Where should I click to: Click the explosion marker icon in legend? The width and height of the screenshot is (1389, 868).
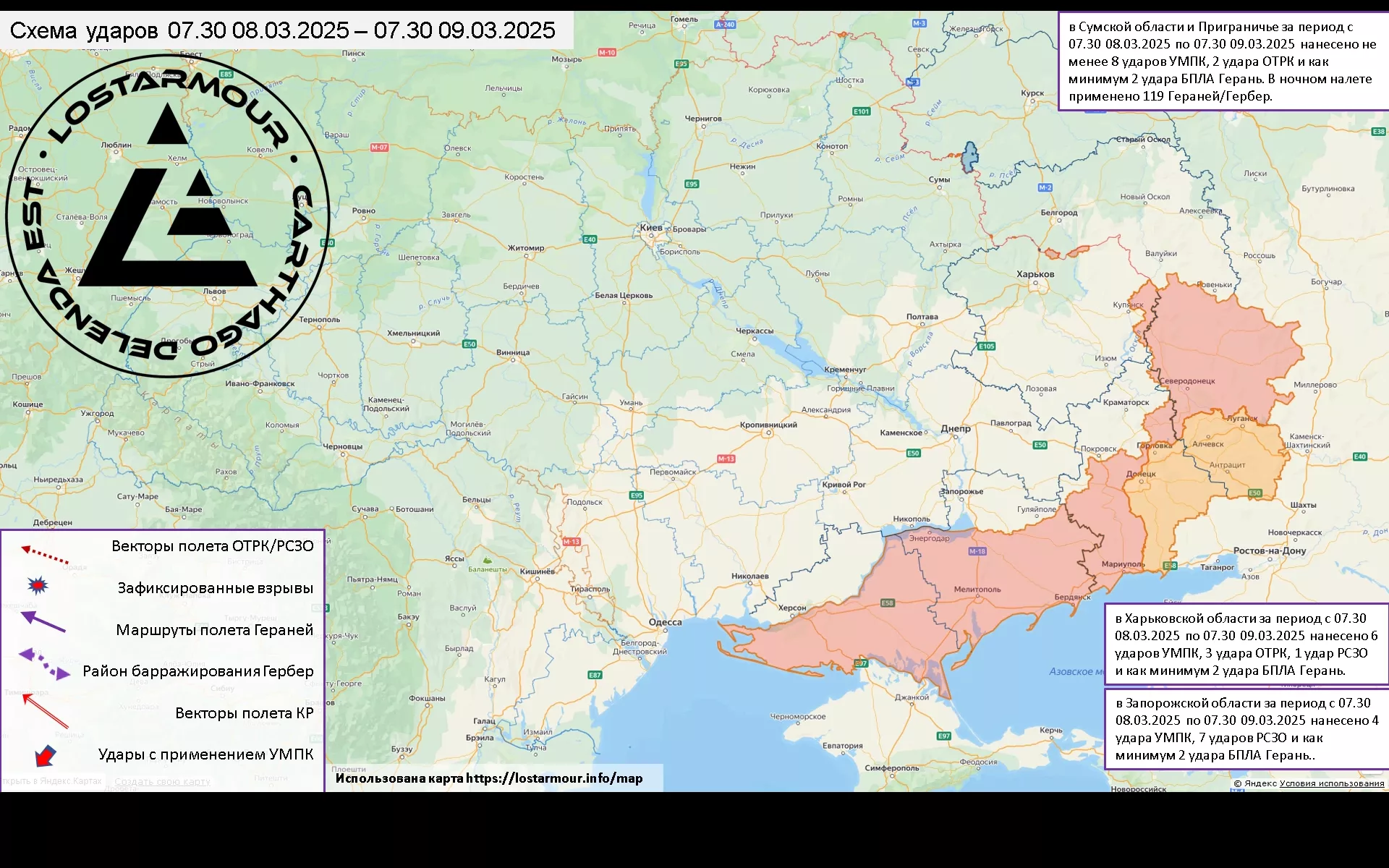37,585
